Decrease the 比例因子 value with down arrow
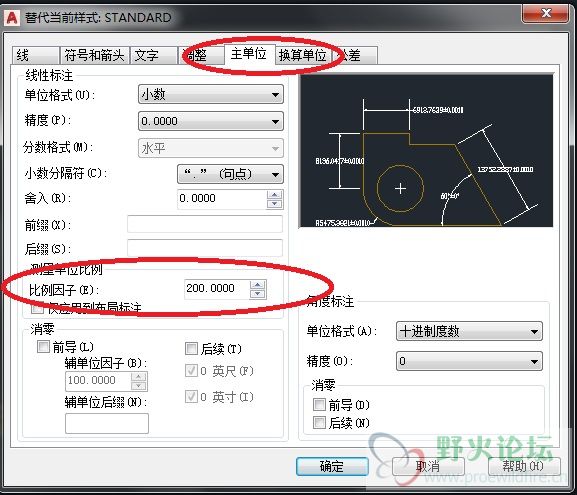 [x=258, y=294]
